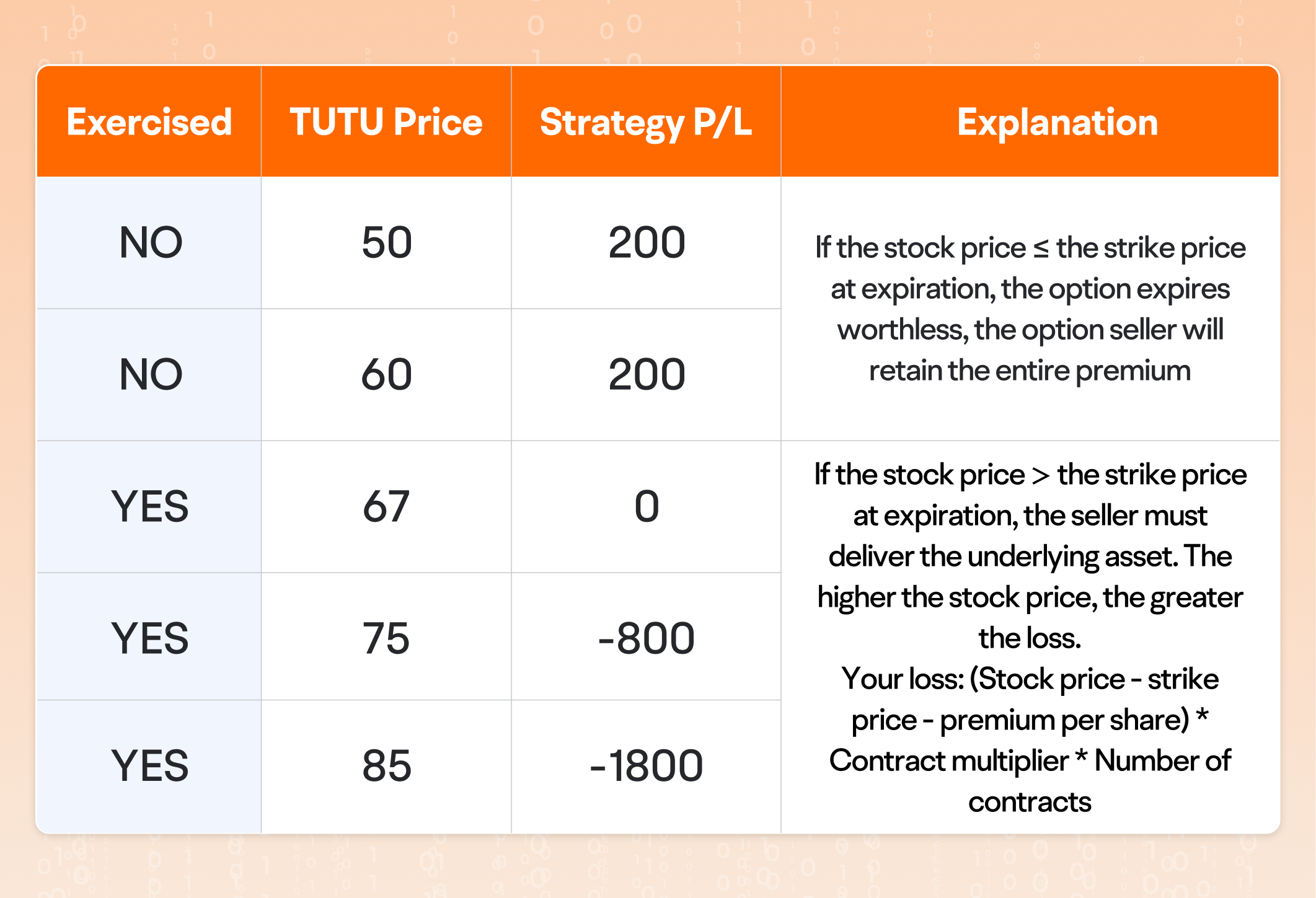Select the YES cell in the 75 price row
Screen dimensions: 1316x898
149,638
